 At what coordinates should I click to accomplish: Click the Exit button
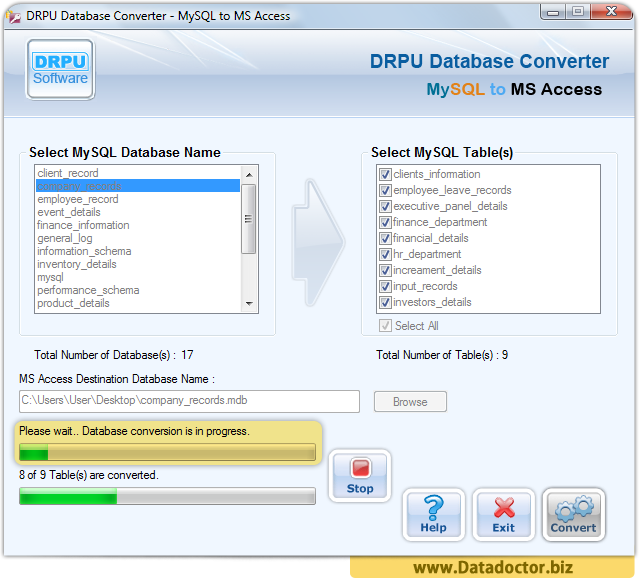503,514
